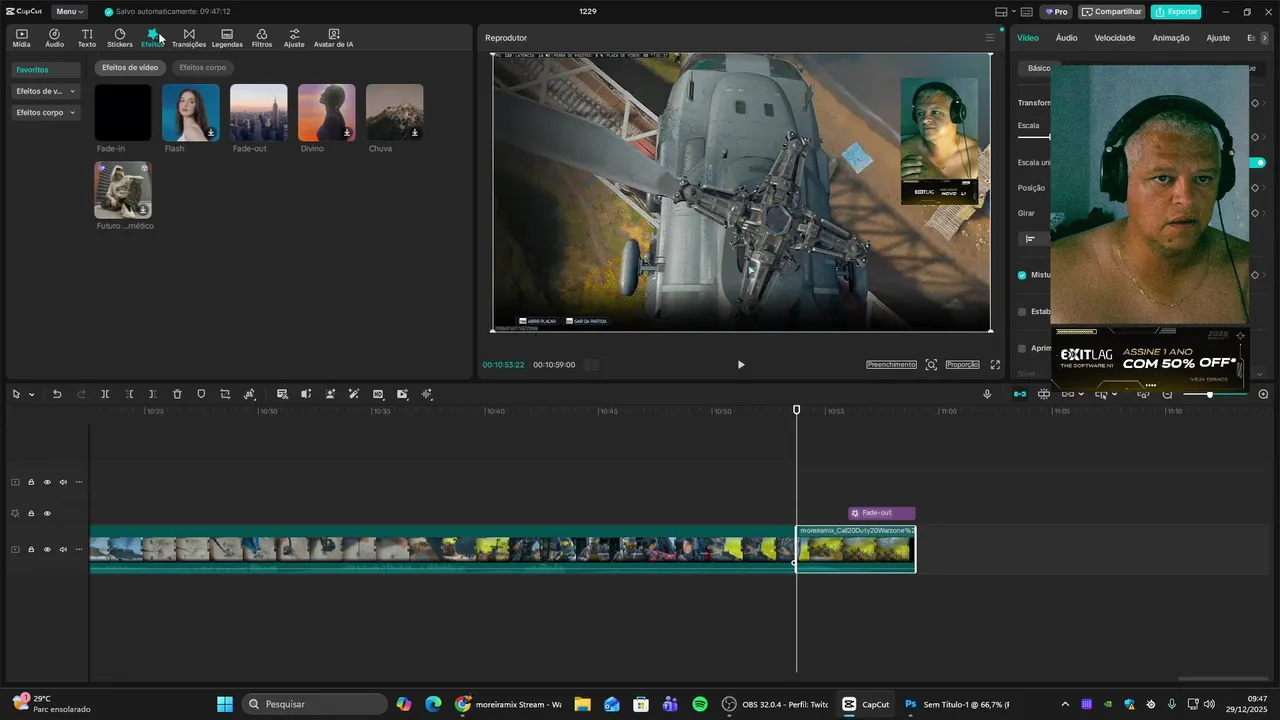
Task: Open the Legendas panel
Action: (x=227, y=38)
